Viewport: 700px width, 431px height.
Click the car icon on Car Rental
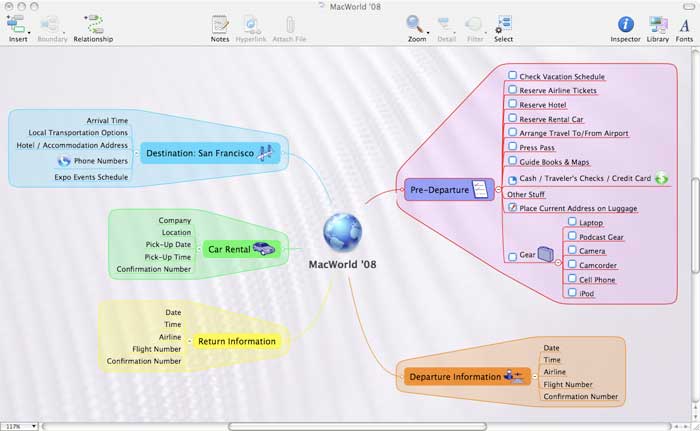(x=264, y=249)
